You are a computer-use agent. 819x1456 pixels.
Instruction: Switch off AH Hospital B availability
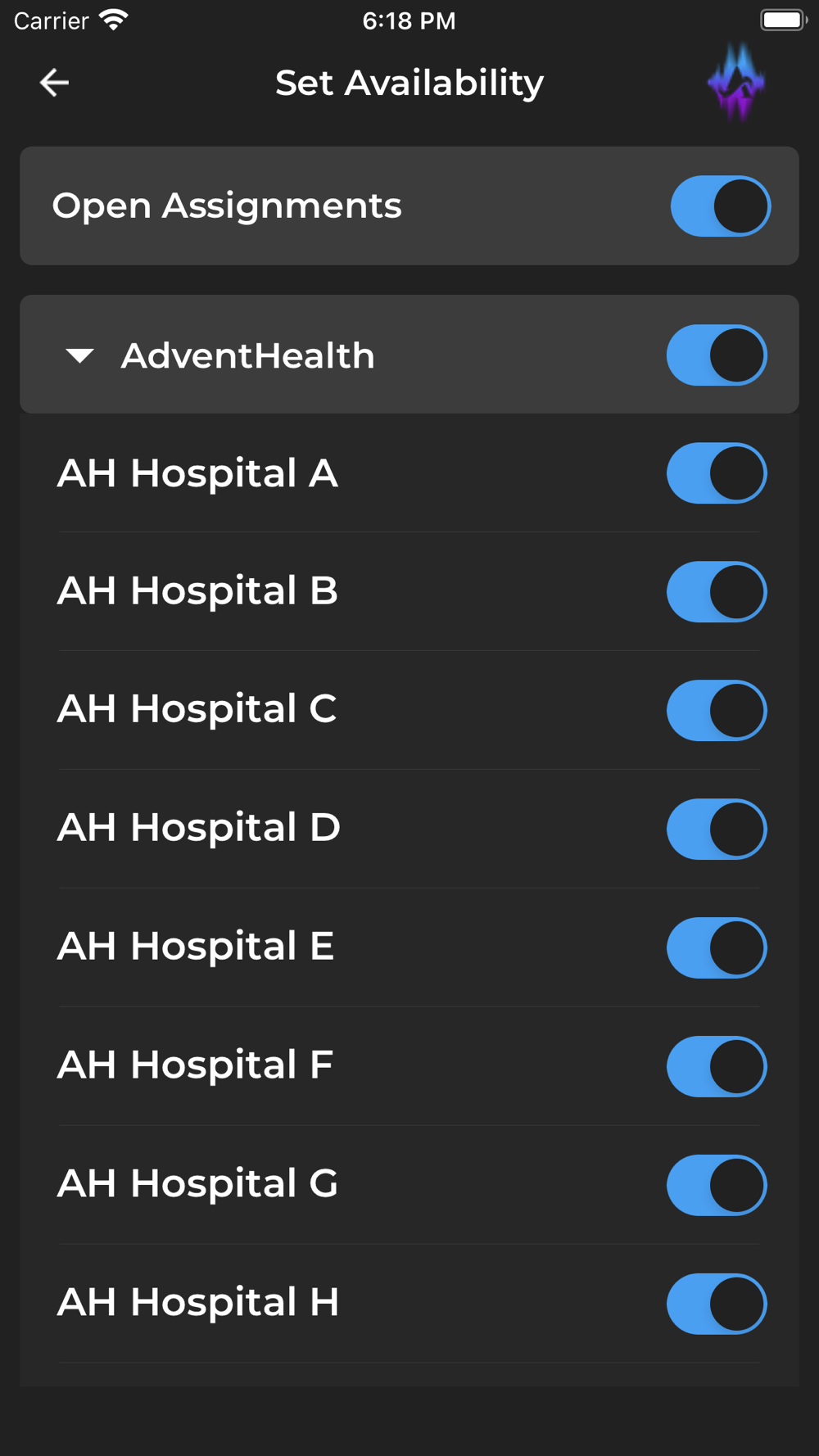(717, 591)
